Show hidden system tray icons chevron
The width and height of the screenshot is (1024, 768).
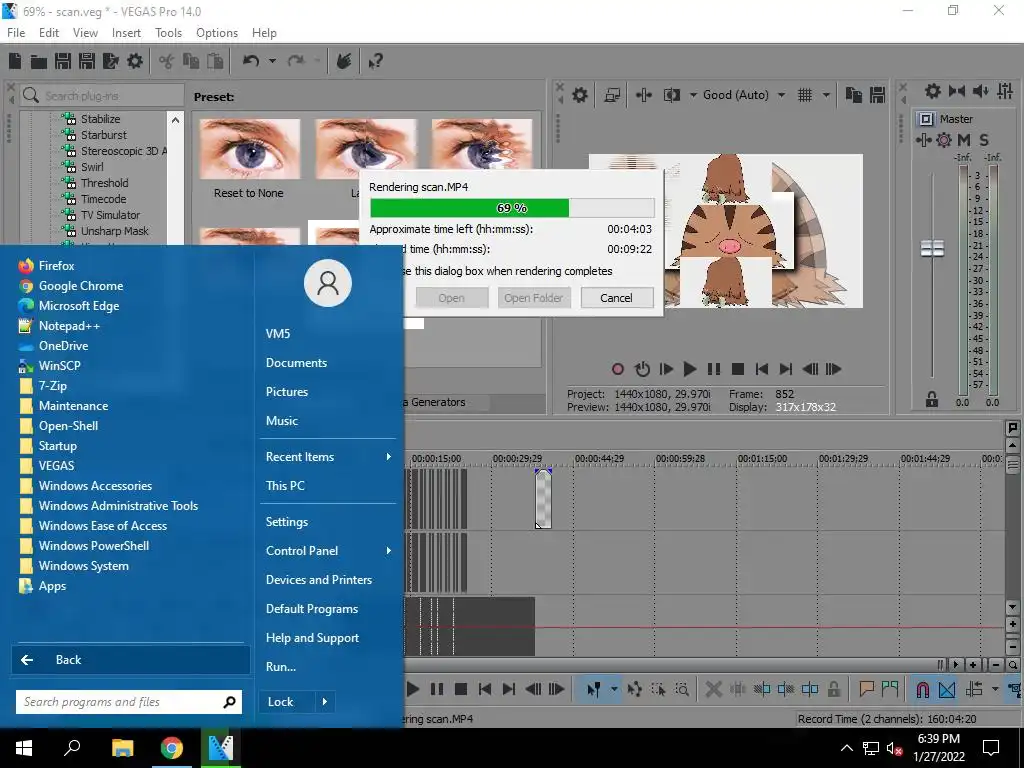(x=846, y=748)
